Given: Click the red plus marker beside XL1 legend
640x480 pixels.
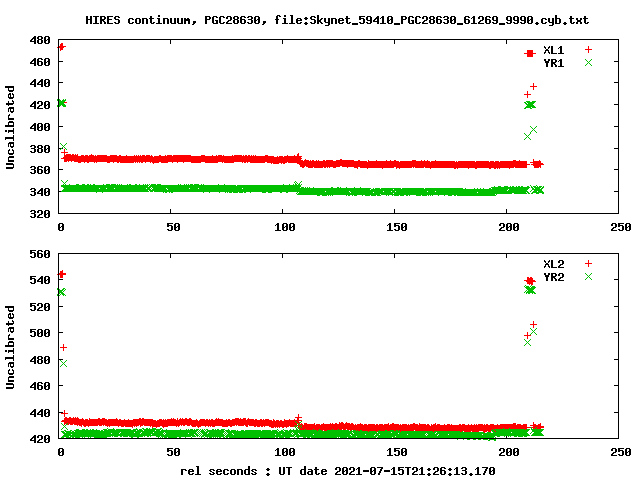Looking at the screenshot, I should tap(588, 50).
